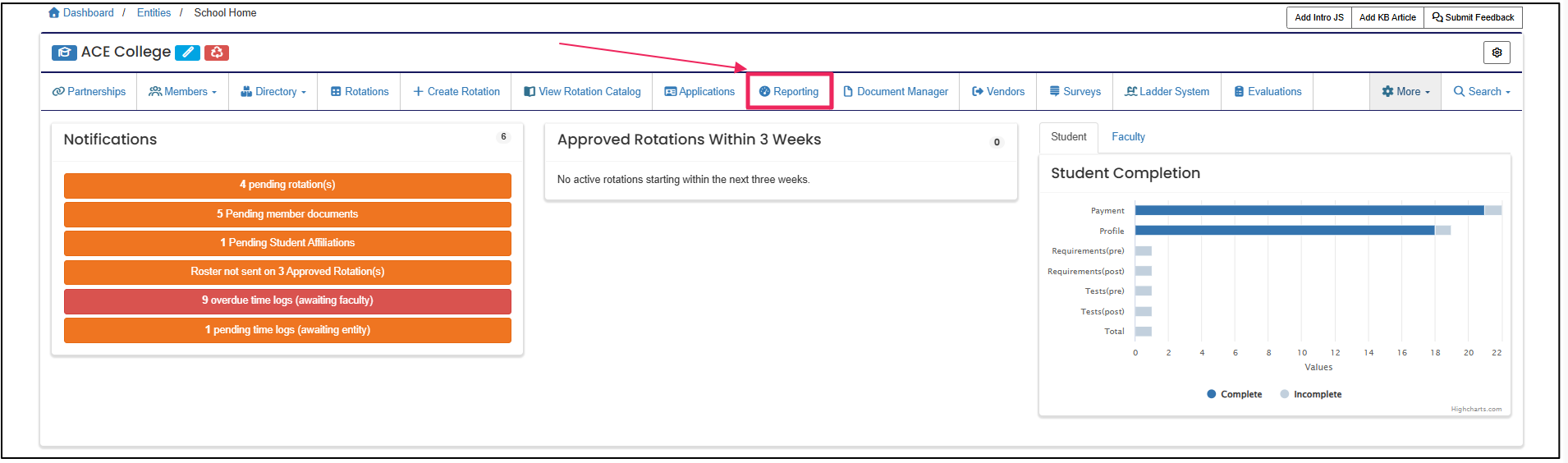Click 9 overdue time logs (awaiting faculty)
This screenshot has height=463, width=1568.
pos(287,300)
